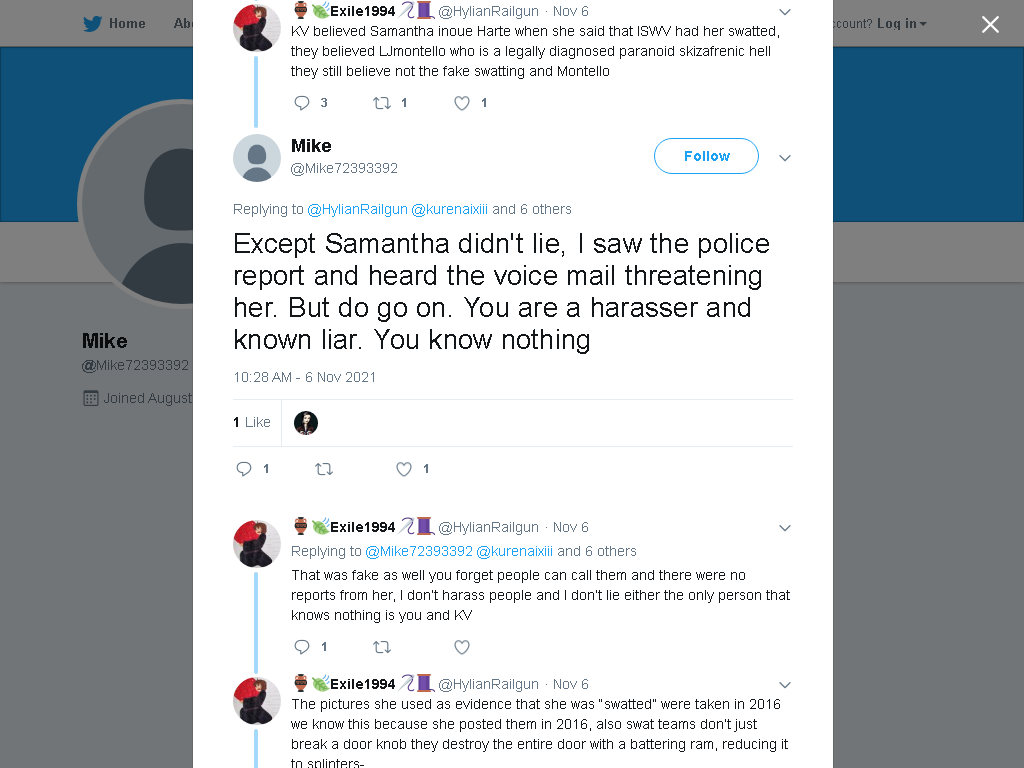Click the reply icon on top Exile1994 tweet
Viewport: 1024px width, 768px height.
[x=302, y=103]
